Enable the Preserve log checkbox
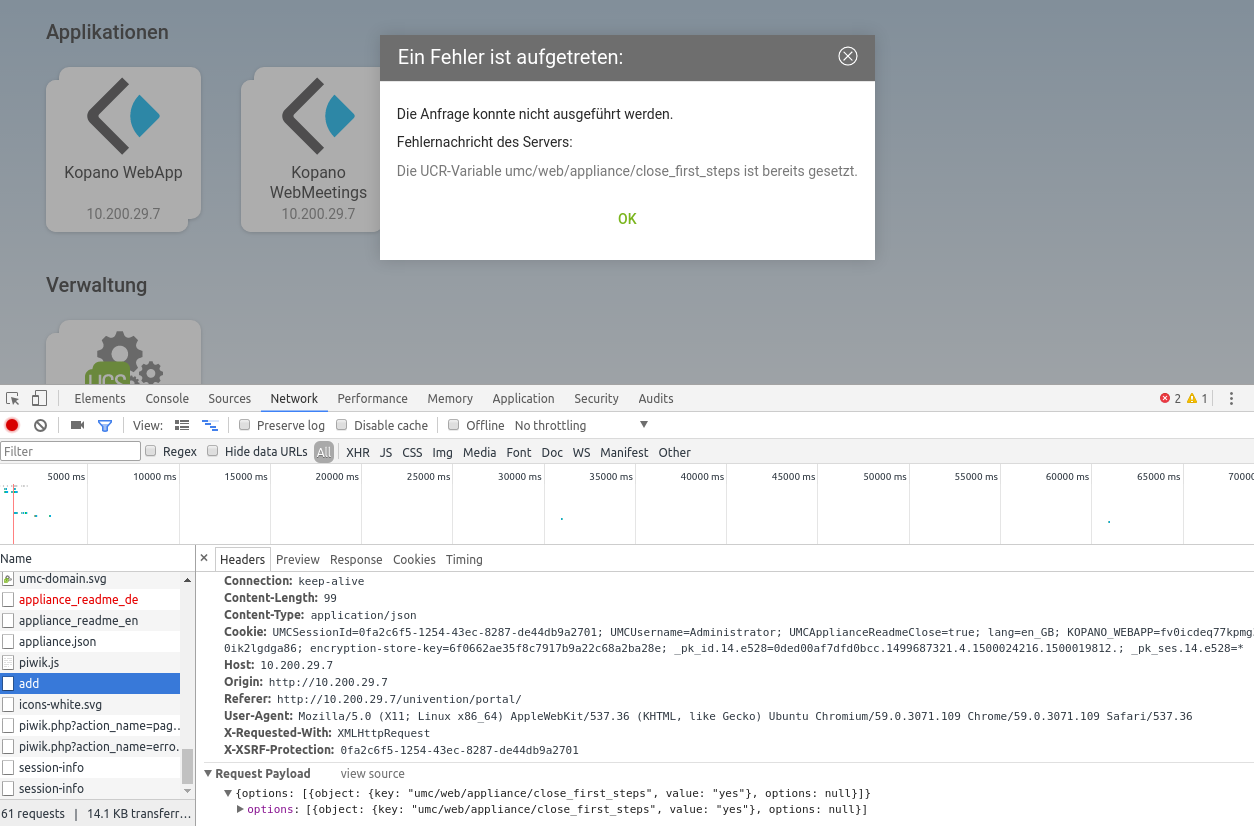The width and height of the screenshot is (1254, 826). 245,425
